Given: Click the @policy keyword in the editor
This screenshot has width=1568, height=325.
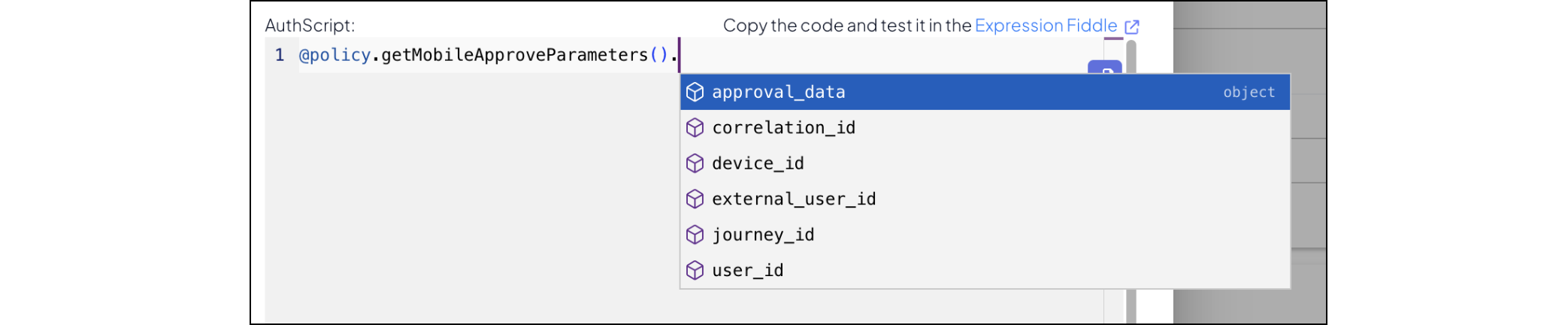Looking at the screenshot, I should pos(335,55).
